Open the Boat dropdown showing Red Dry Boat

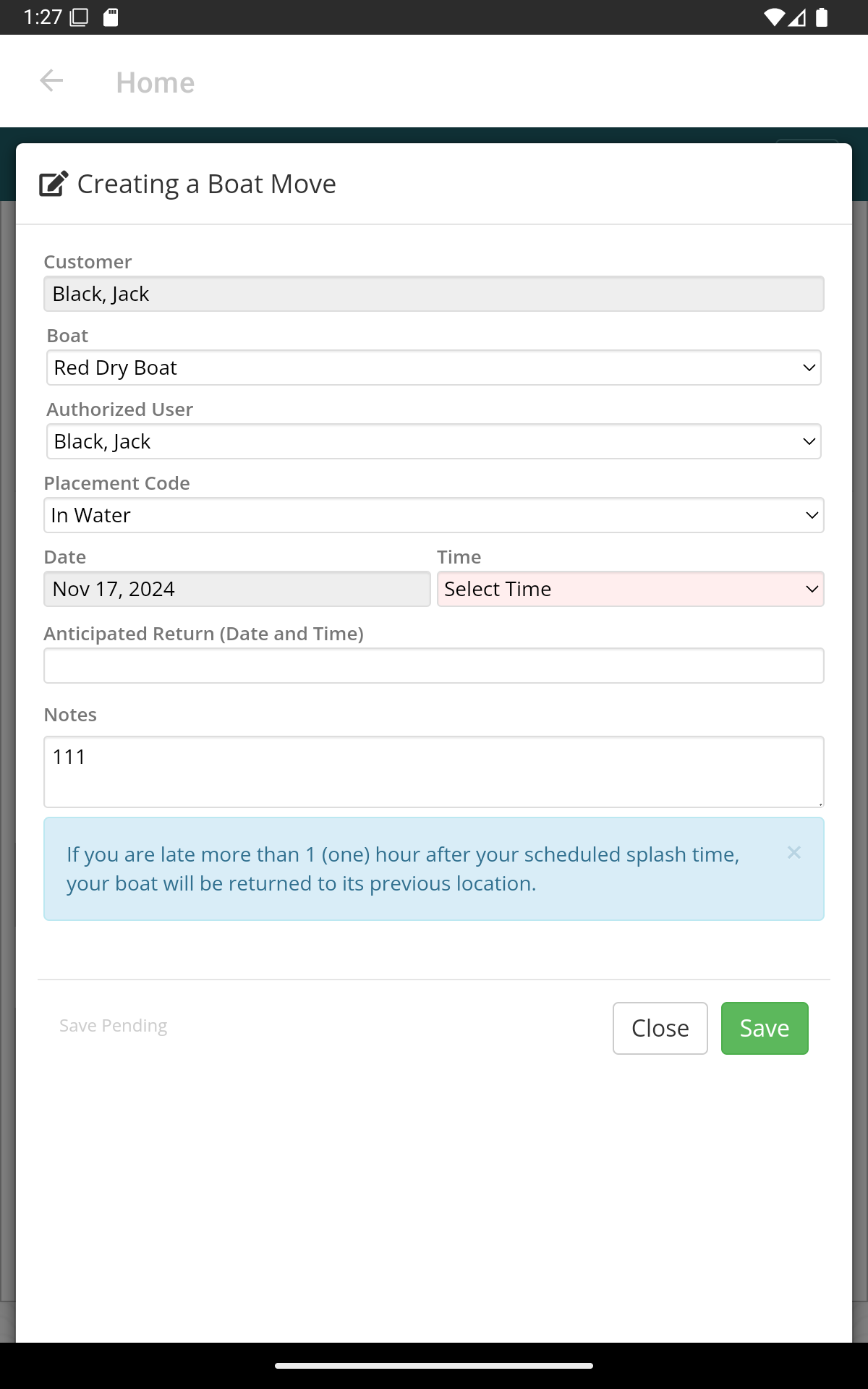pos(434,368)
